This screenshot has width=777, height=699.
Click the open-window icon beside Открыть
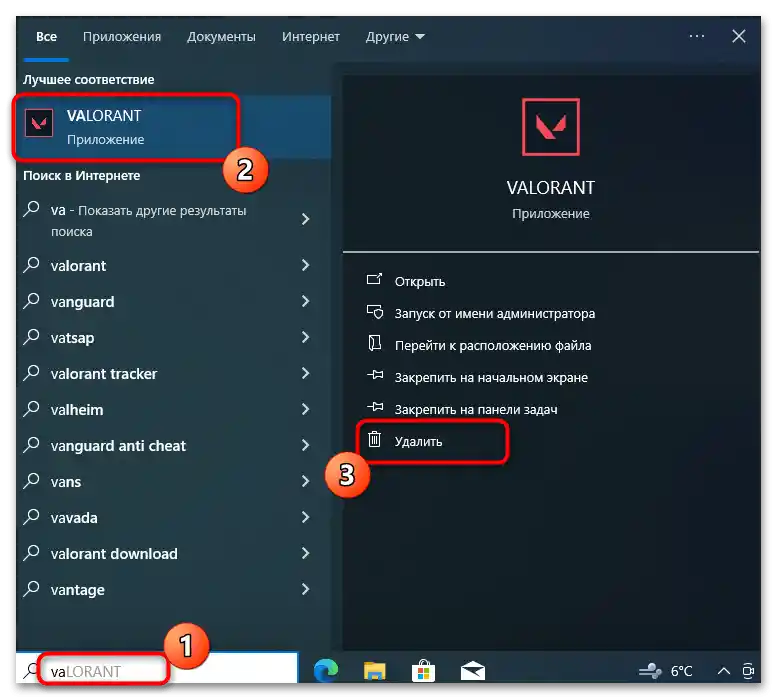point(375,279)
